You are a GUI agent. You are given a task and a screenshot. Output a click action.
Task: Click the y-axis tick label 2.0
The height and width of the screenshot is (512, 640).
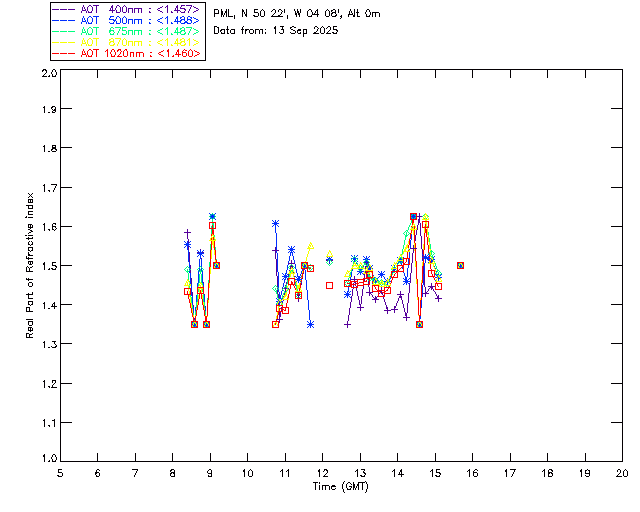coord(49,73)
